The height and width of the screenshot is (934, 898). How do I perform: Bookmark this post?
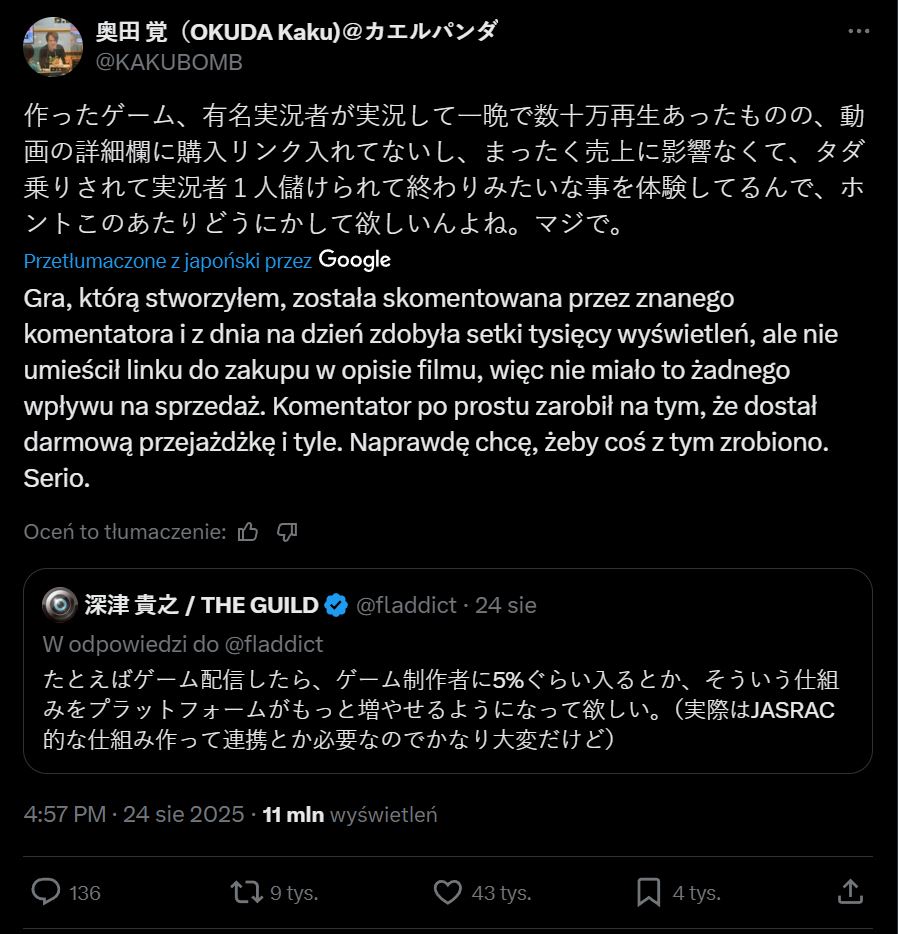coord(648,891)
